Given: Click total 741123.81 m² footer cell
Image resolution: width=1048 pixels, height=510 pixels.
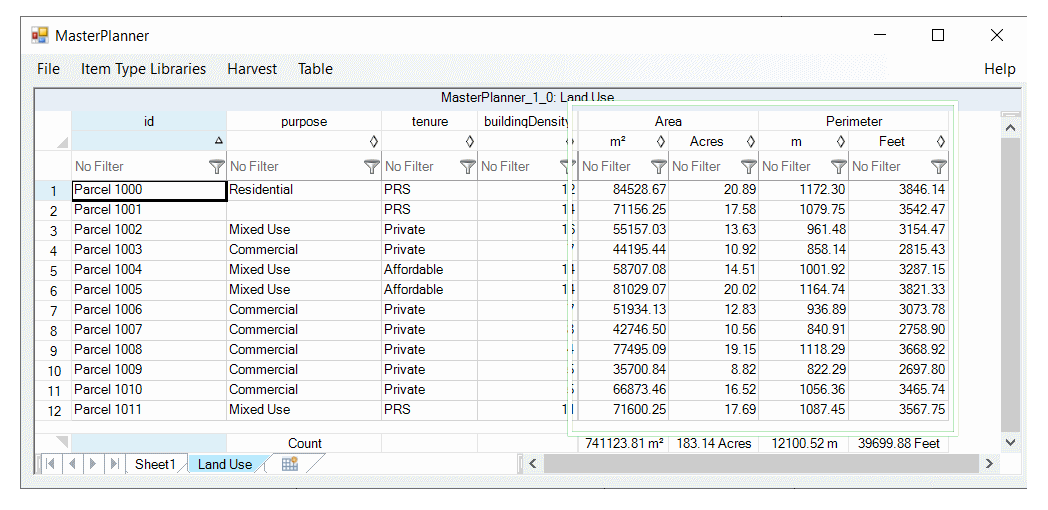Looking at the screenshot, I should click(623, 443).
